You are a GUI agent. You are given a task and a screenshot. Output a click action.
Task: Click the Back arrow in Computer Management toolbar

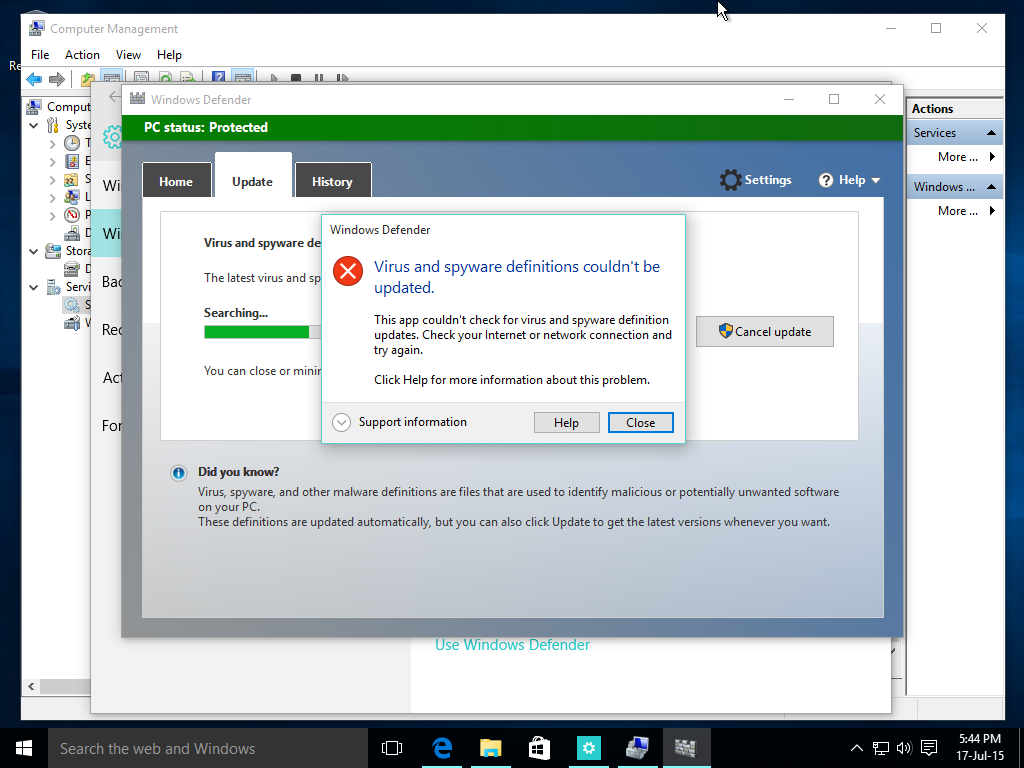(x=34, y=79)
